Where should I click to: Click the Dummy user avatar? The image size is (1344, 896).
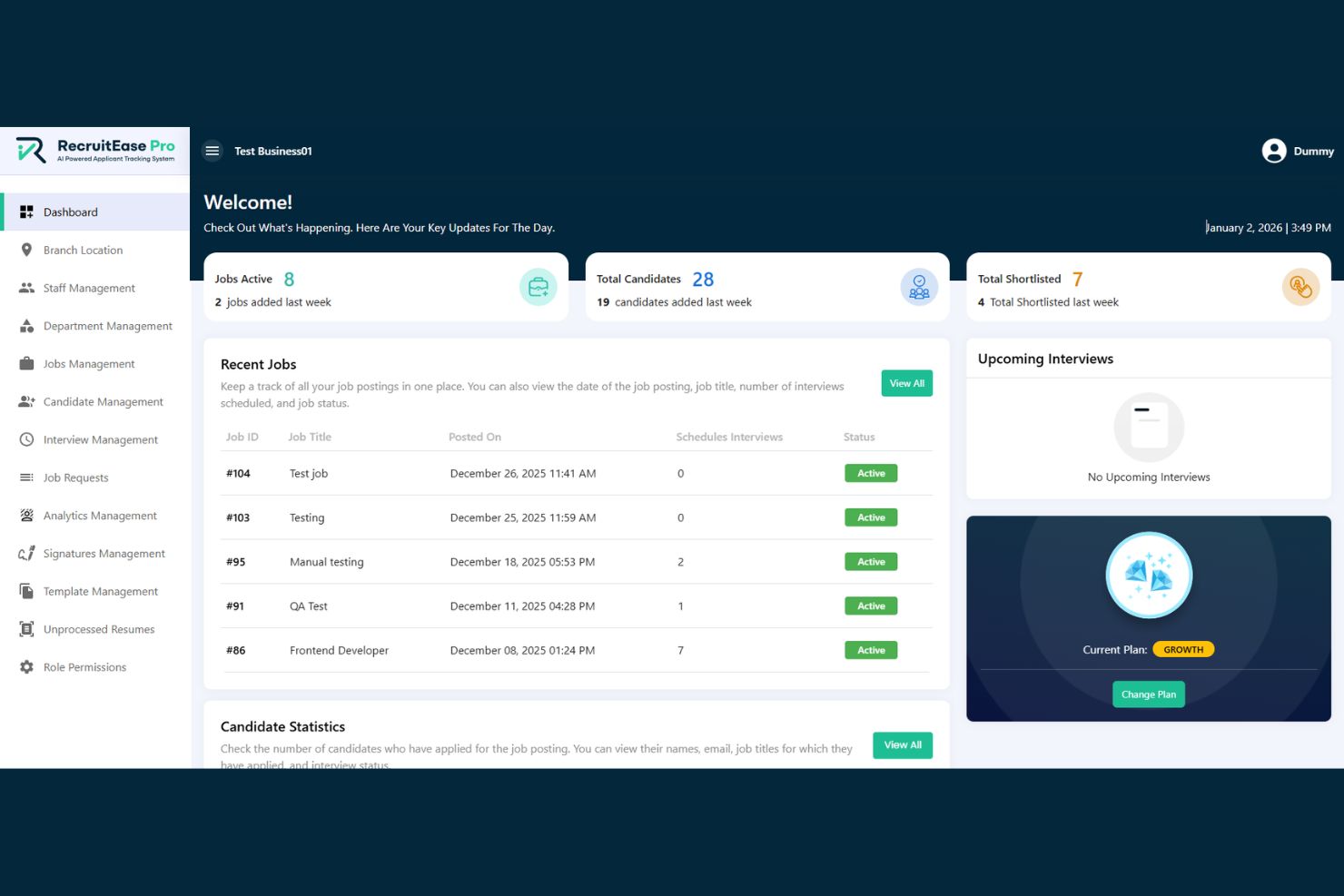click(1274, 151)
